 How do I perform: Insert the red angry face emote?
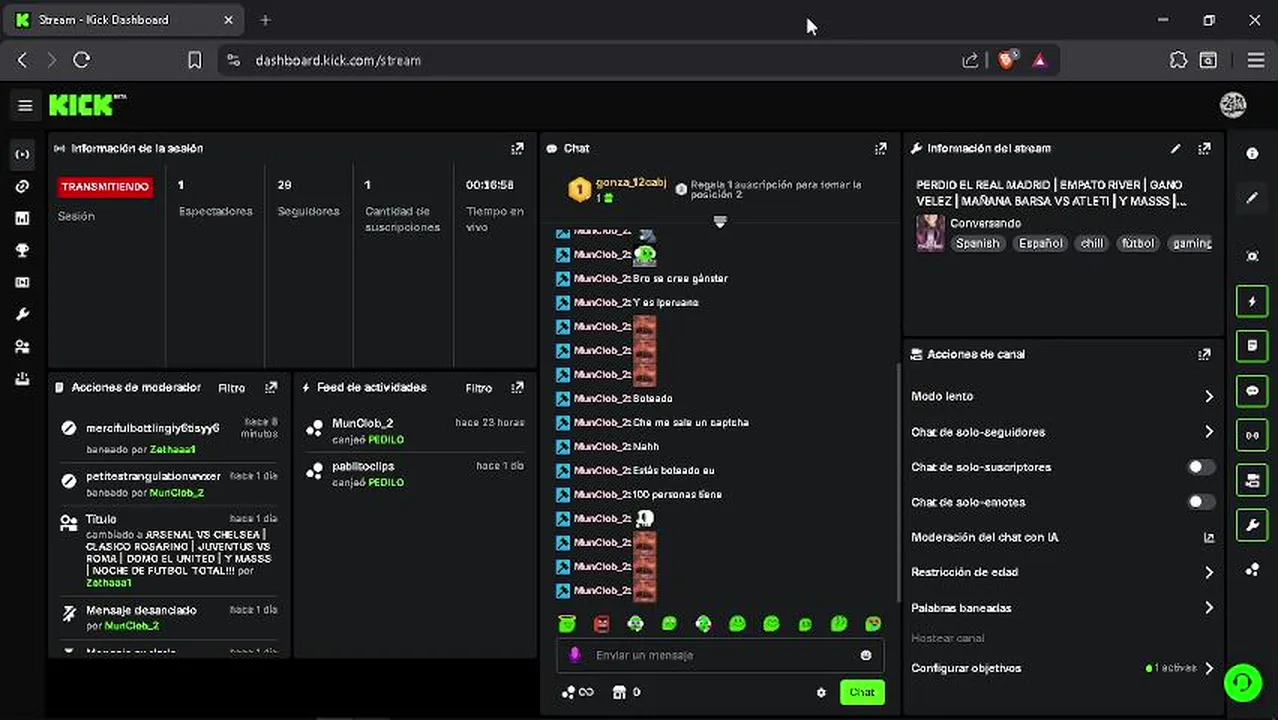pyautogui.click(x=601, y=624)
